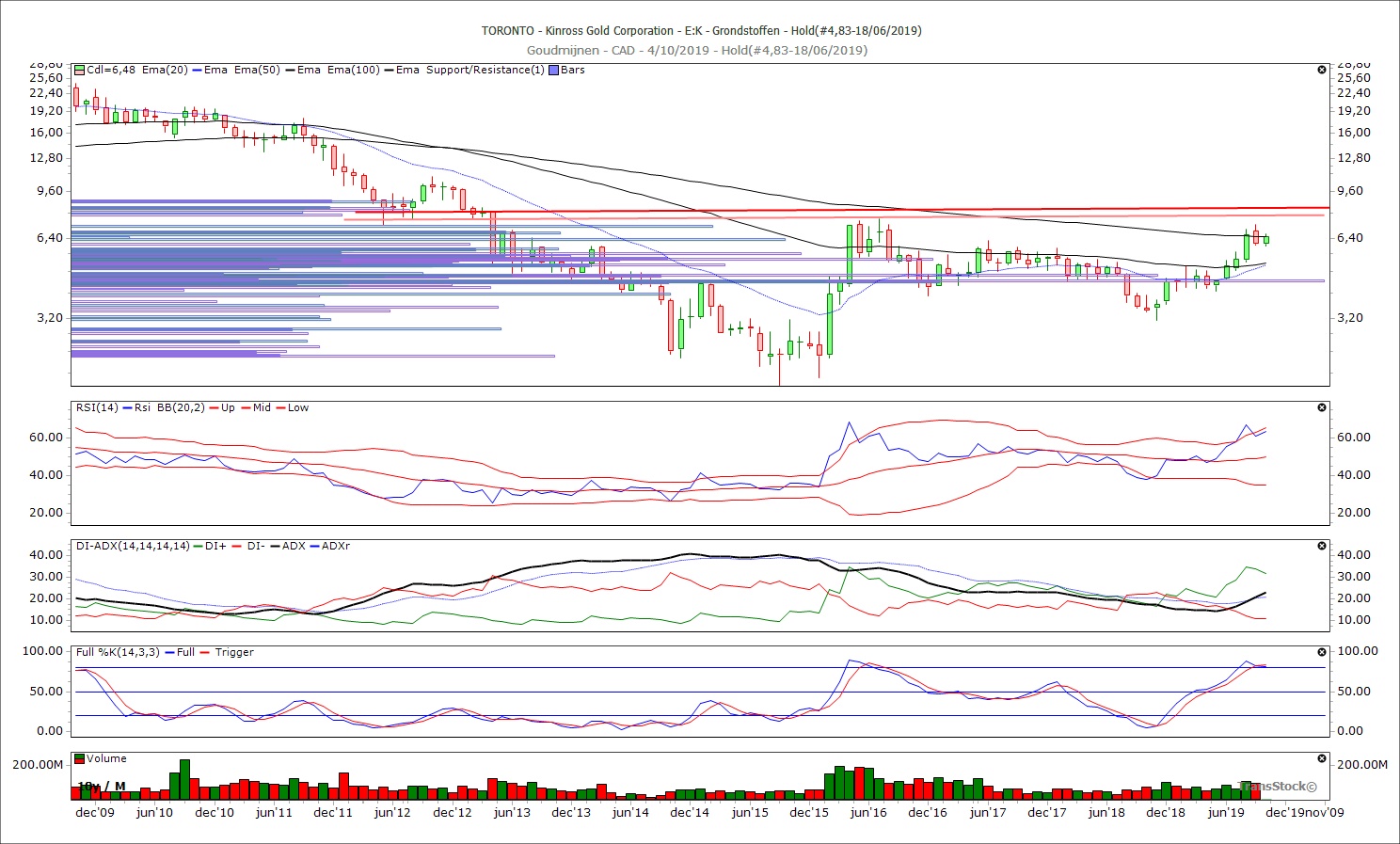Select the Ema(100) legend entry
This screenshot has width=1400, height=844.
point(353,70)
